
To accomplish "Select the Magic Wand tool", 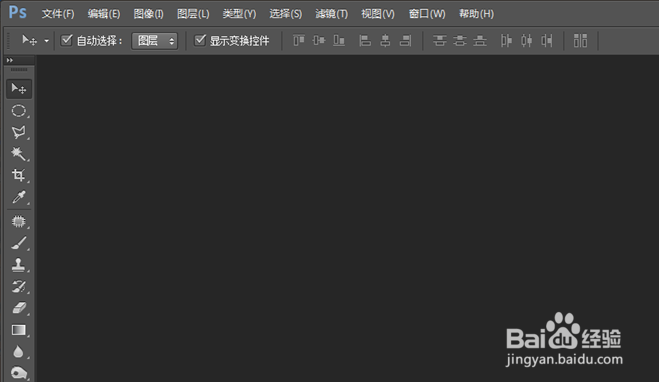I will 19,154.
